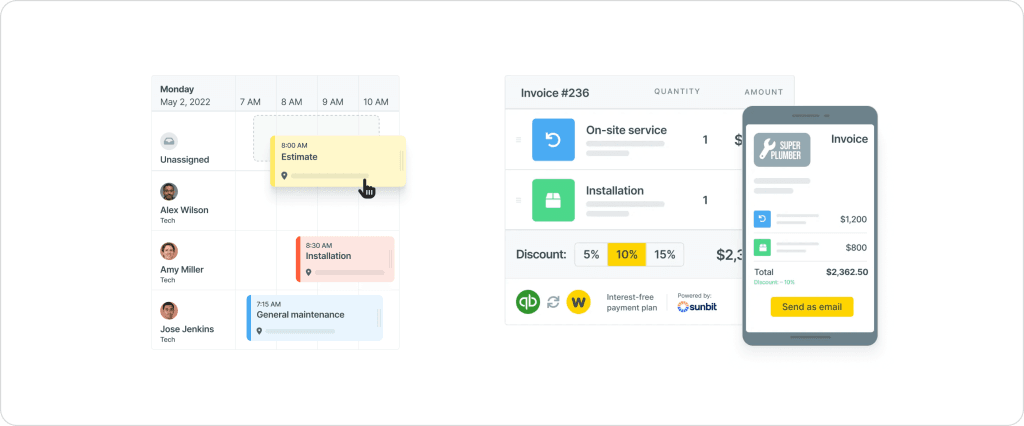
Task: Open the 8:30 AM Installation job card
Action: [x=345, y=259]
